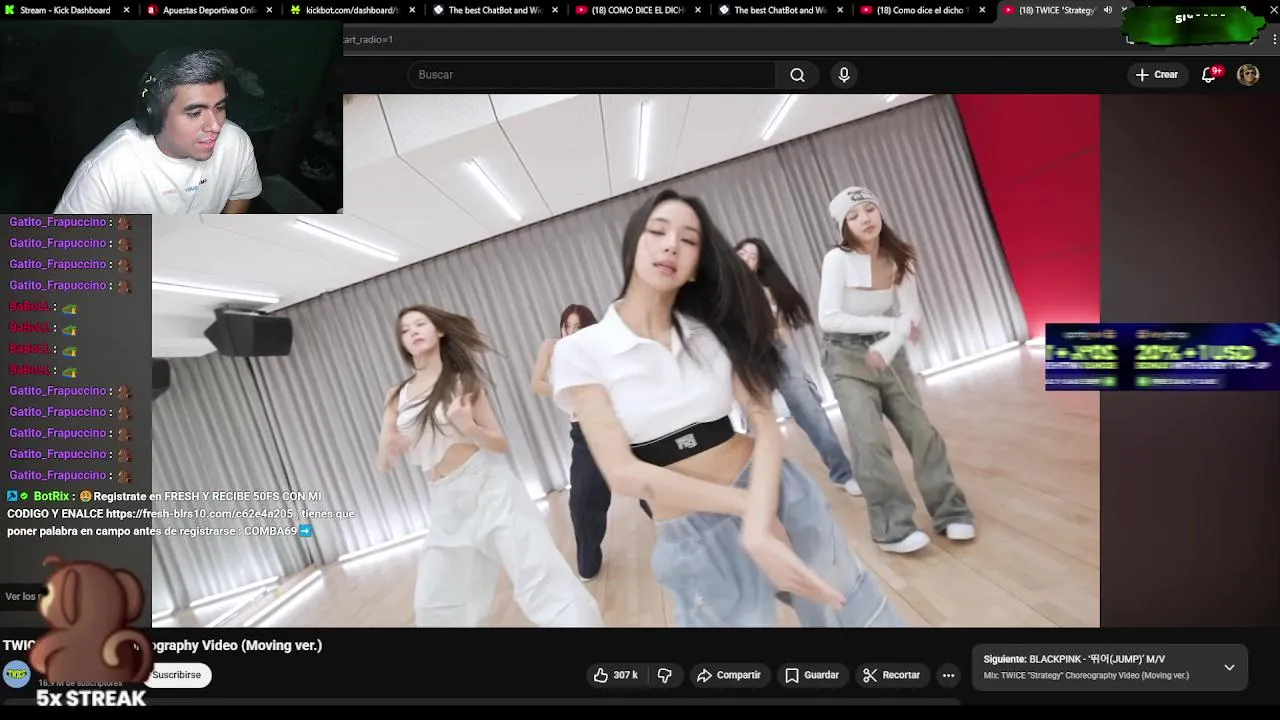
Task: Switch to COMO DICE EL DICHO tab
Action: click(638, 10)
